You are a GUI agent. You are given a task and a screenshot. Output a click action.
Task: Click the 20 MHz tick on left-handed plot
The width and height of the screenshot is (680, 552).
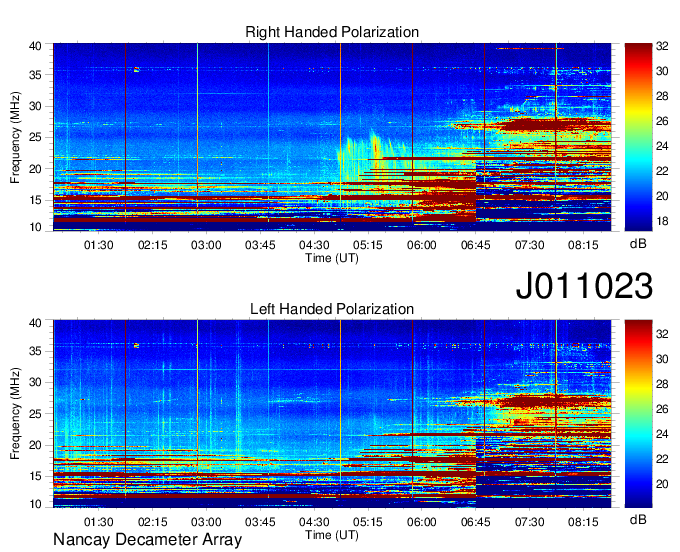point(35,445)
